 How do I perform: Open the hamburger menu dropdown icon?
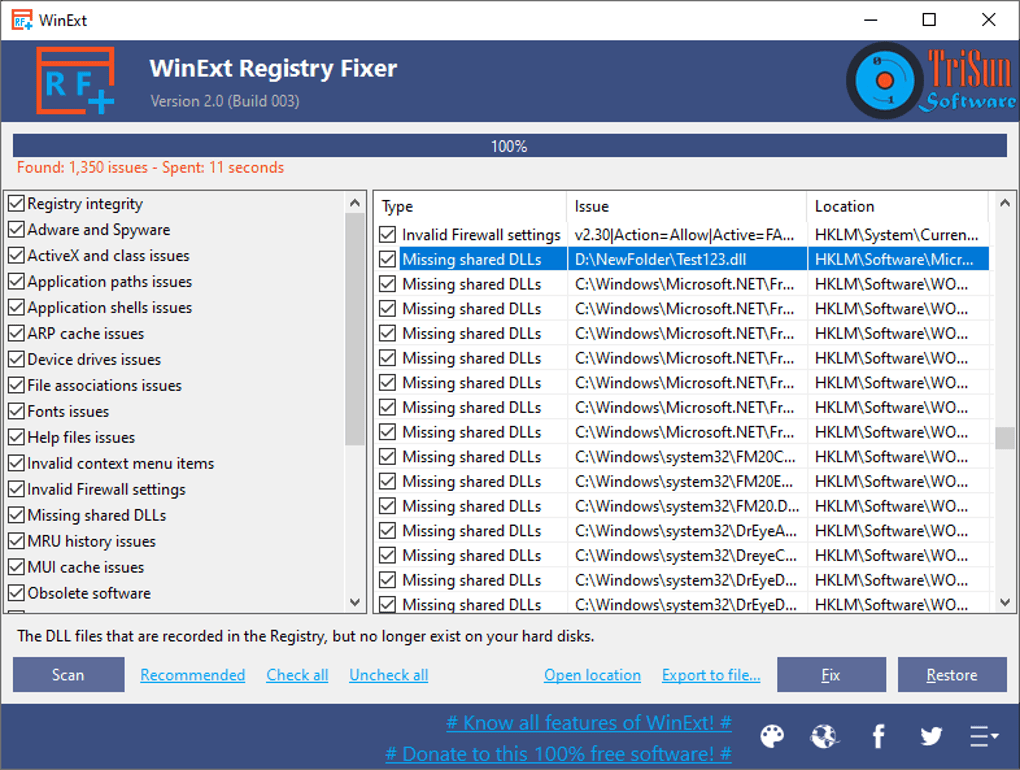984,736
